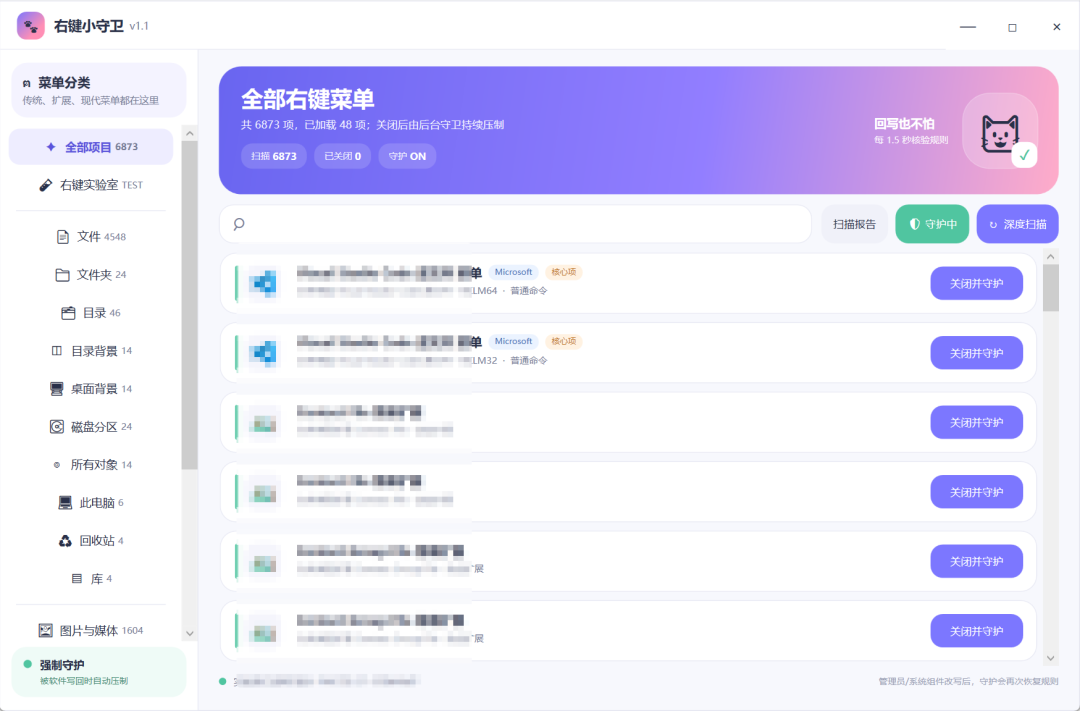Open the 扫描报告 scan report

[x=854, y=224]
